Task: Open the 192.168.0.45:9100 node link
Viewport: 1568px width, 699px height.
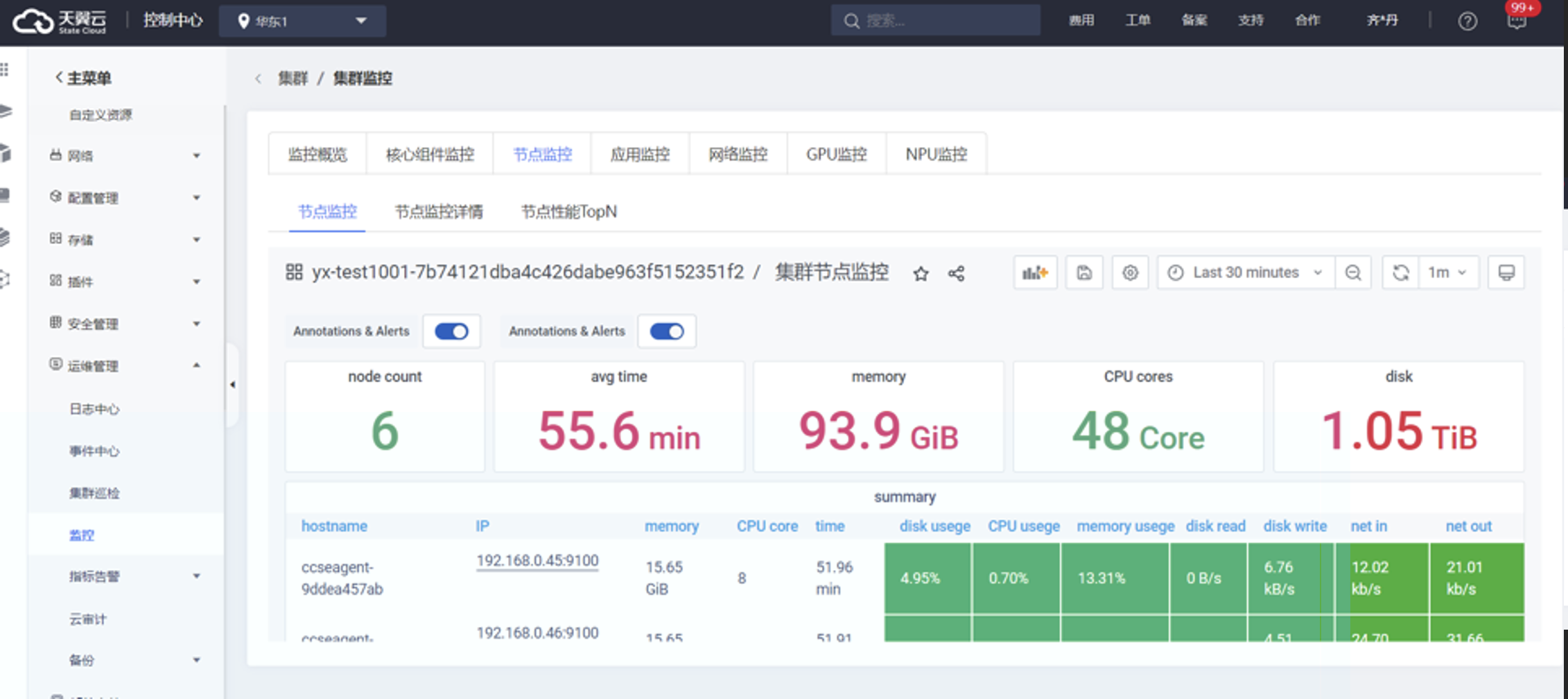Action: click(537, 560)
